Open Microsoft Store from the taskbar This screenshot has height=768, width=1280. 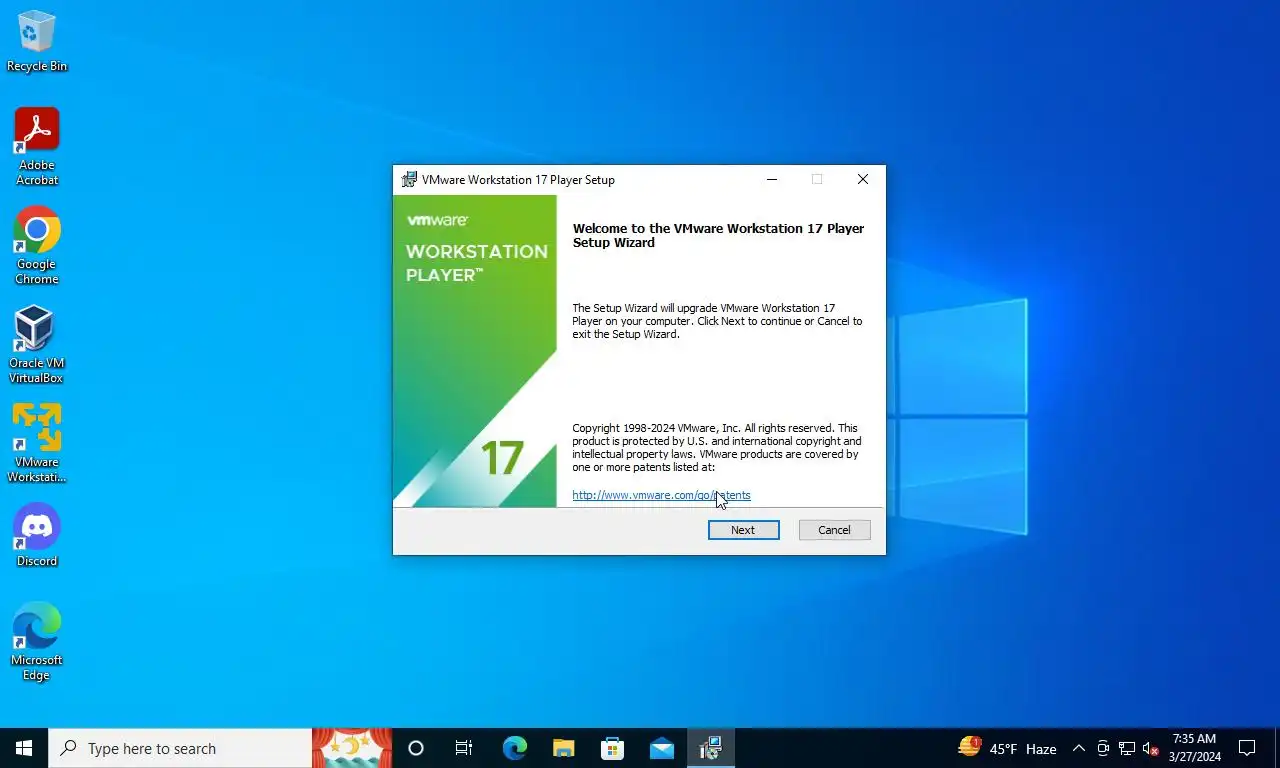pos(612,748)
